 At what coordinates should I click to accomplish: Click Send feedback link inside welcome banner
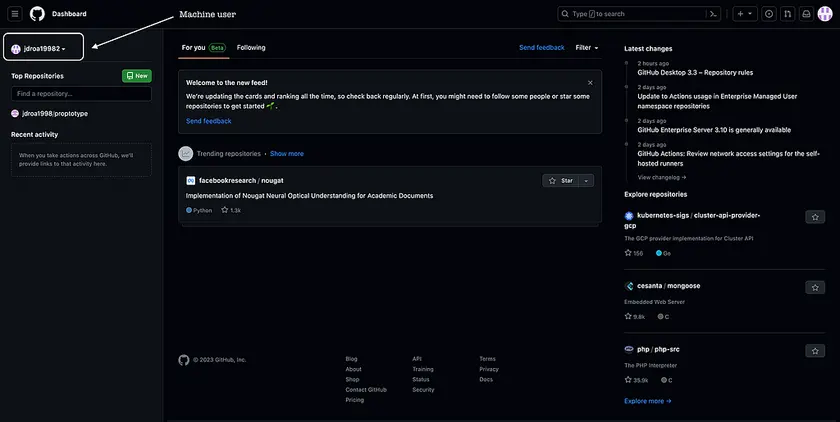pos(208,121)
